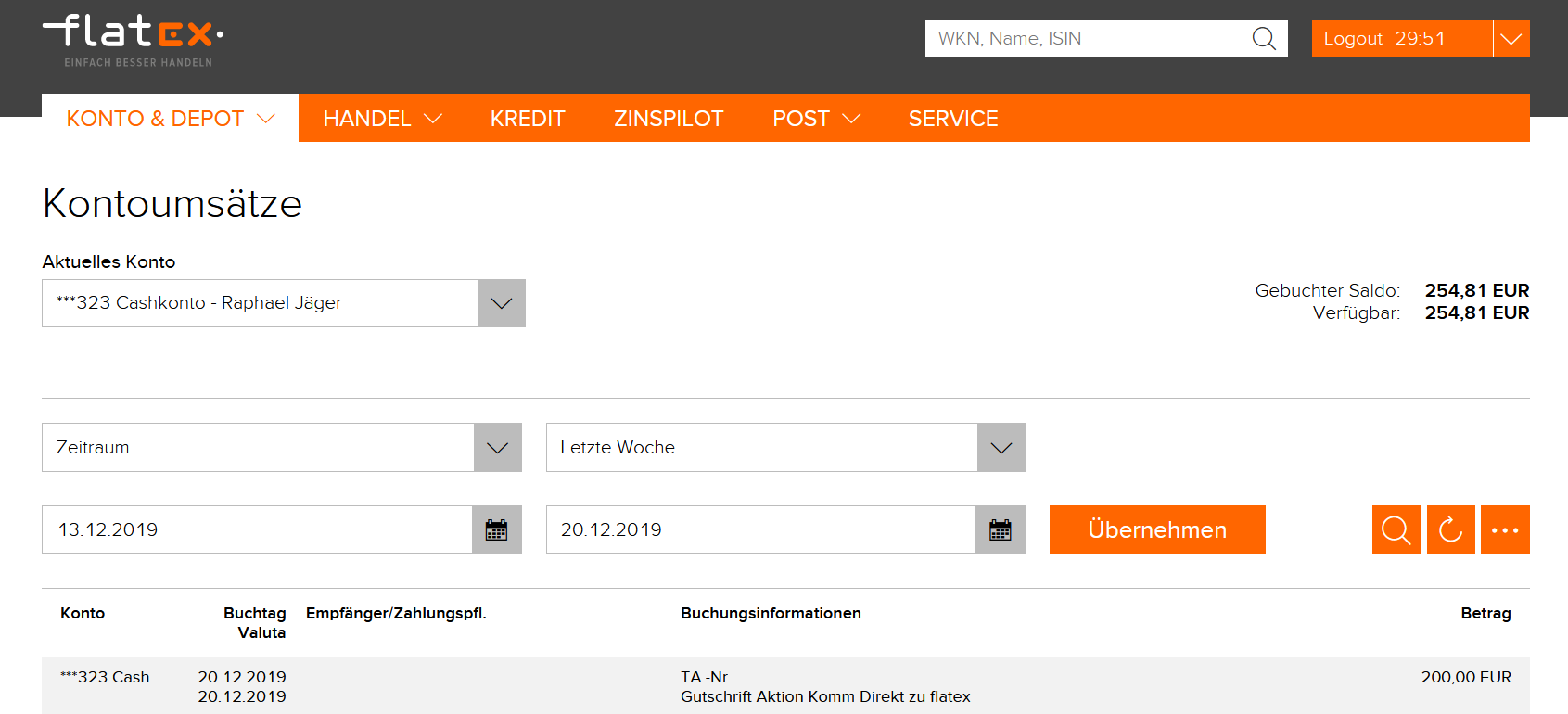Click the magnifier icon in search field

point(1264,39)
